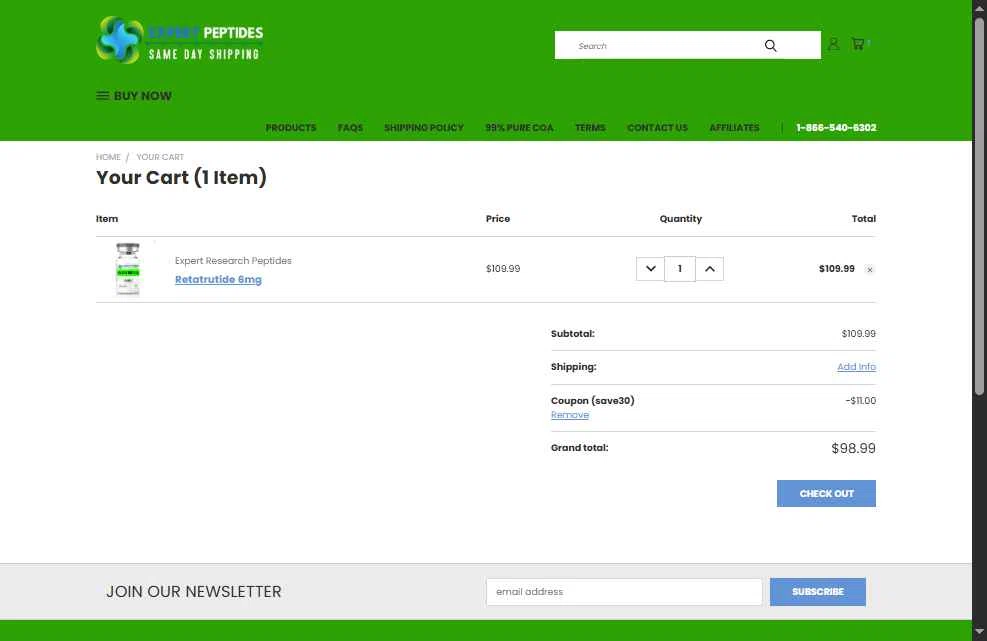
Task: Click the quantity field showing 1
Action: pos(680,269)
